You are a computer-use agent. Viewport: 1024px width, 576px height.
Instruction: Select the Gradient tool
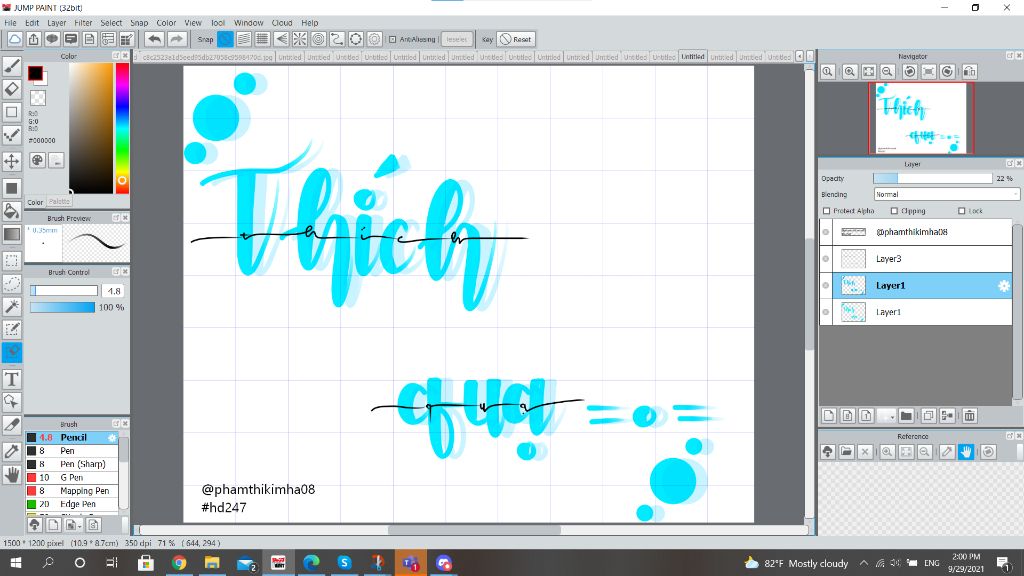12,234
